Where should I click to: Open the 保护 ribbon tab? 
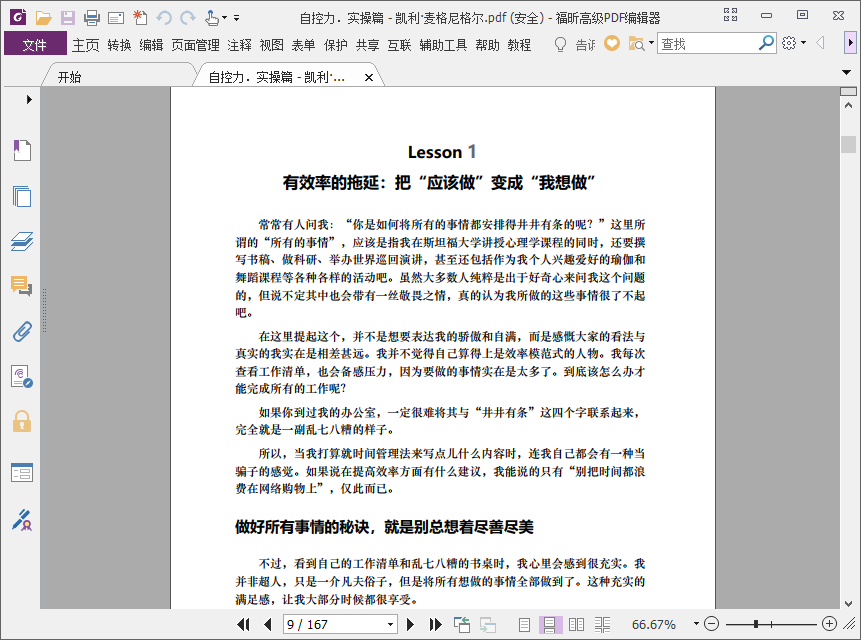click(336, 45)
